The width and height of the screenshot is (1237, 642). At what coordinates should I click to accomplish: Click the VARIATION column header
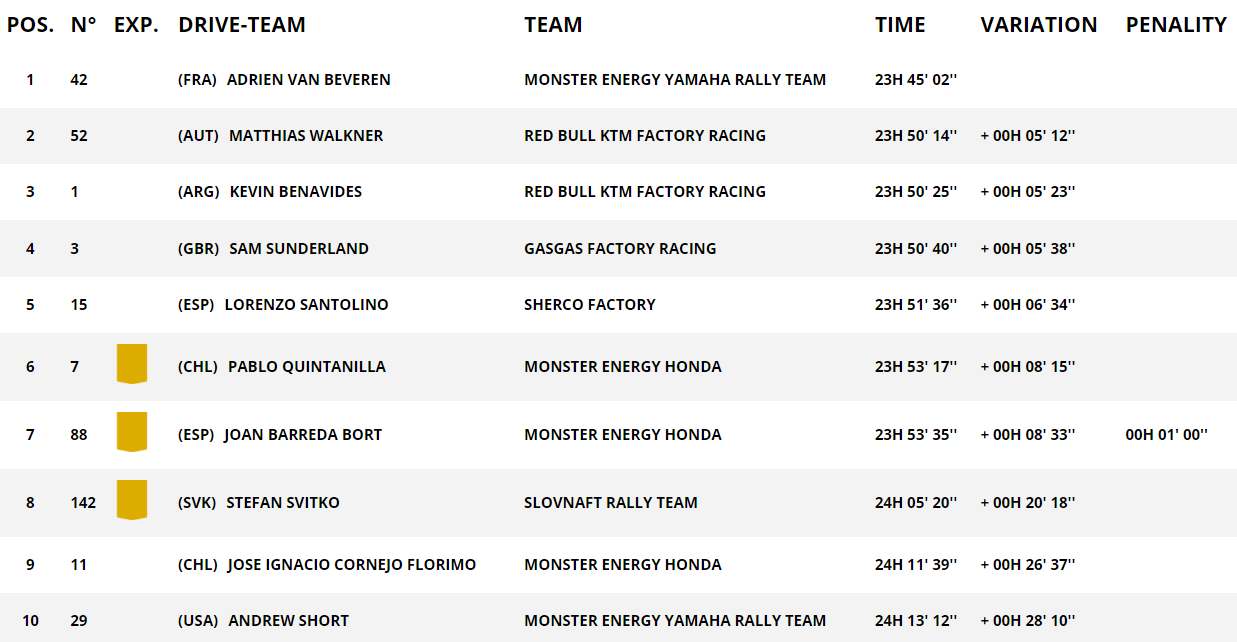pyautogui.click(x=1038, y=25)
